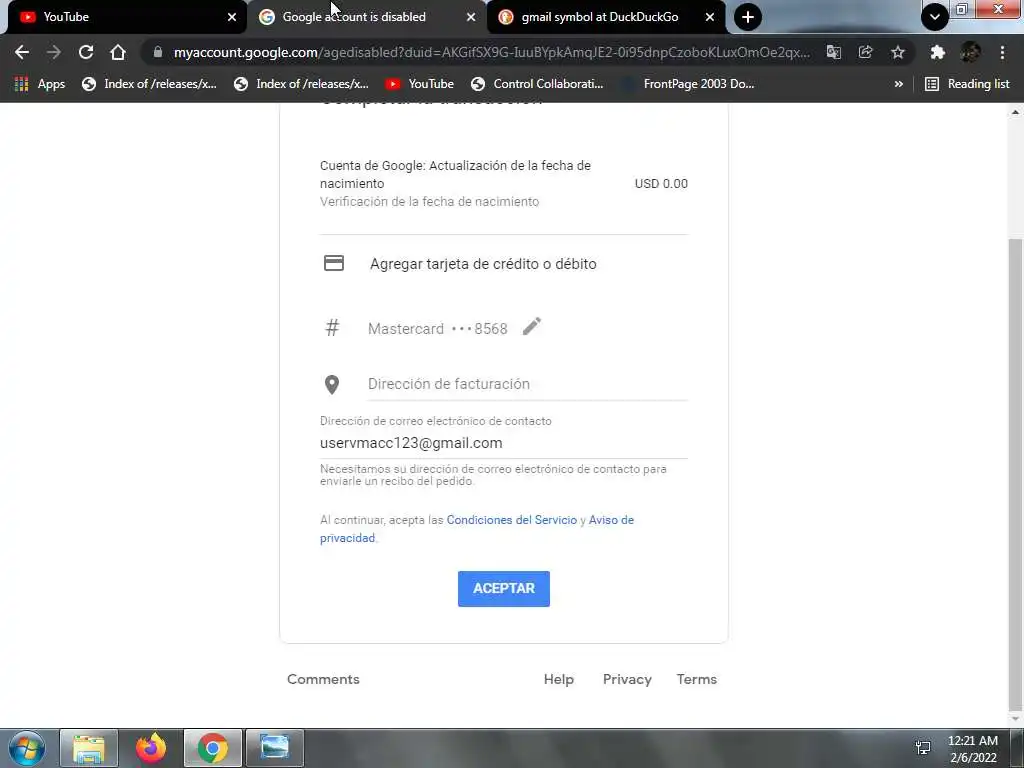Close the YouTube tab
The image size is (1024, 768).
pos(232,17)
